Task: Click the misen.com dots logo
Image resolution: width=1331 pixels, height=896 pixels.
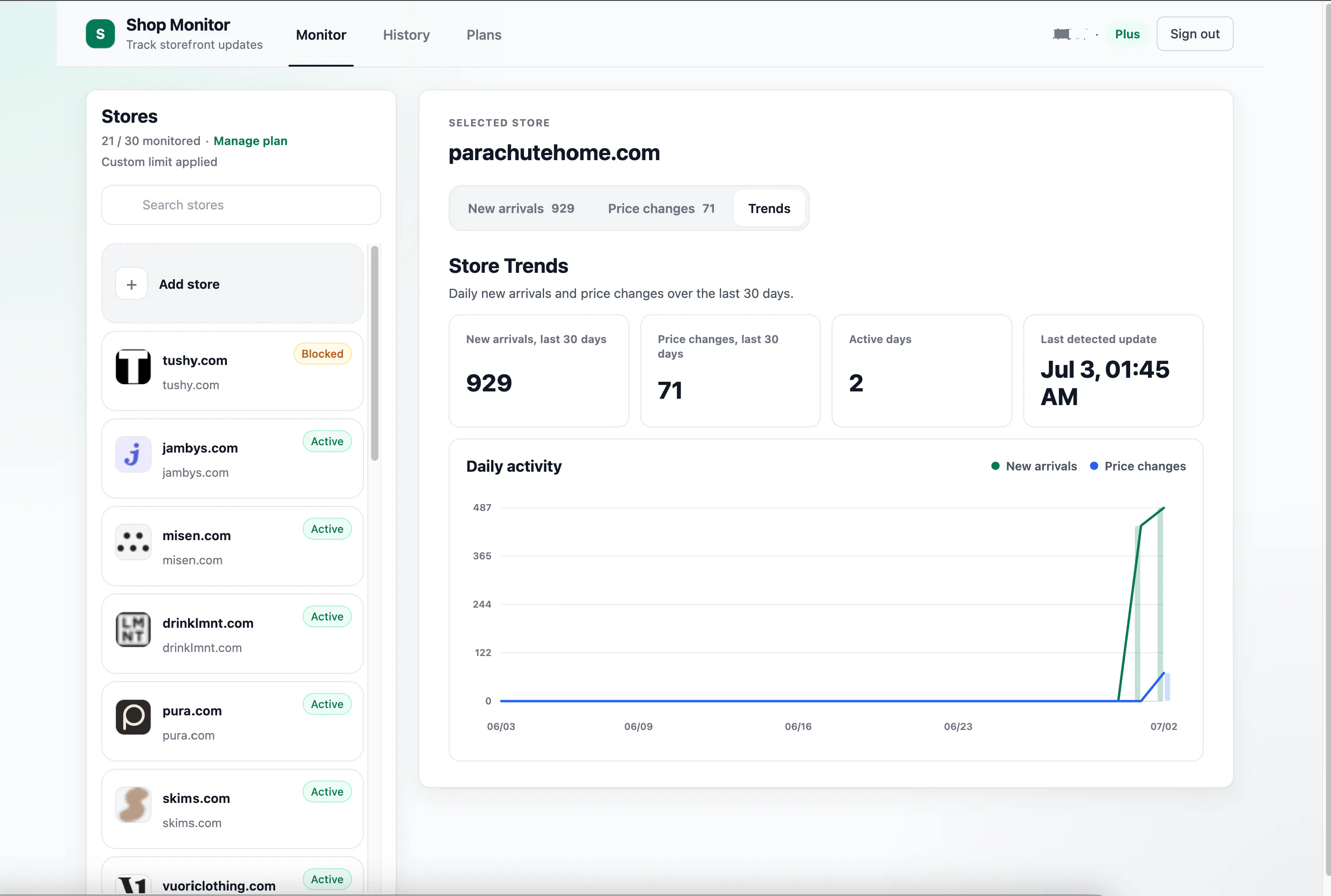Action: tap(133, 542)
